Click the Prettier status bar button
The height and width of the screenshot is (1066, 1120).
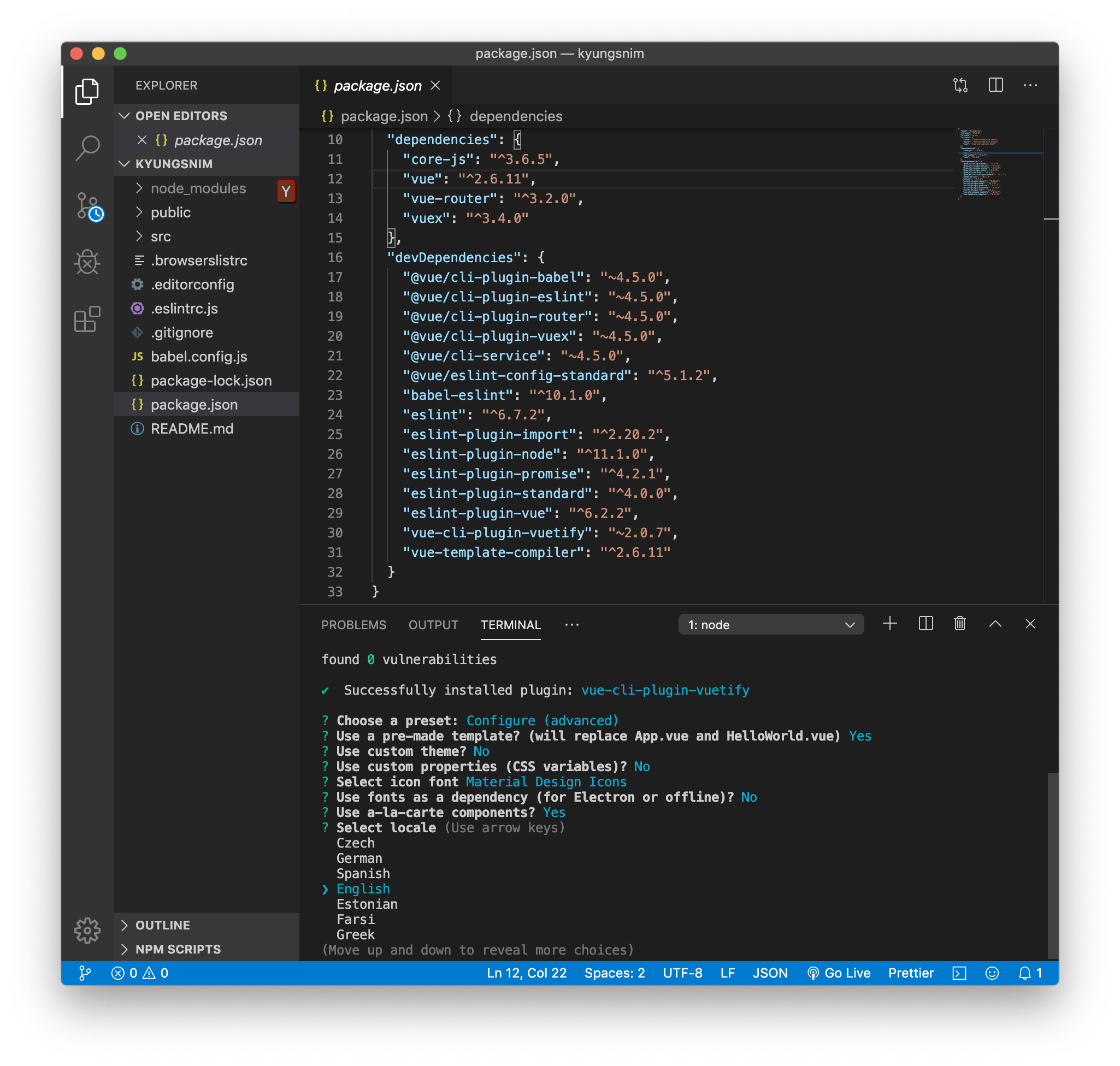coord(911,973)
